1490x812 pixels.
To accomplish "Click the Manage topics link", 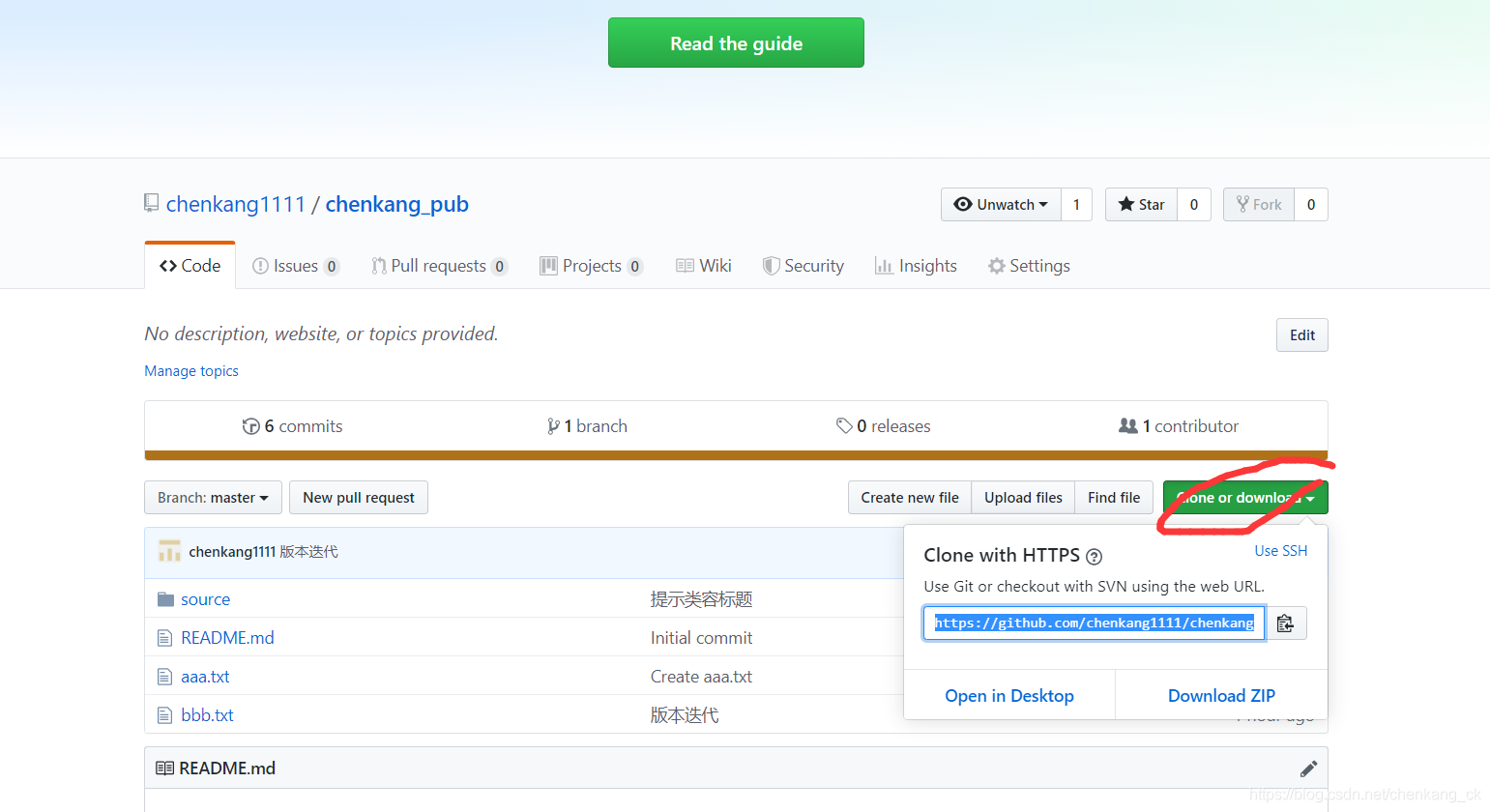I will (x=191, y=371).
